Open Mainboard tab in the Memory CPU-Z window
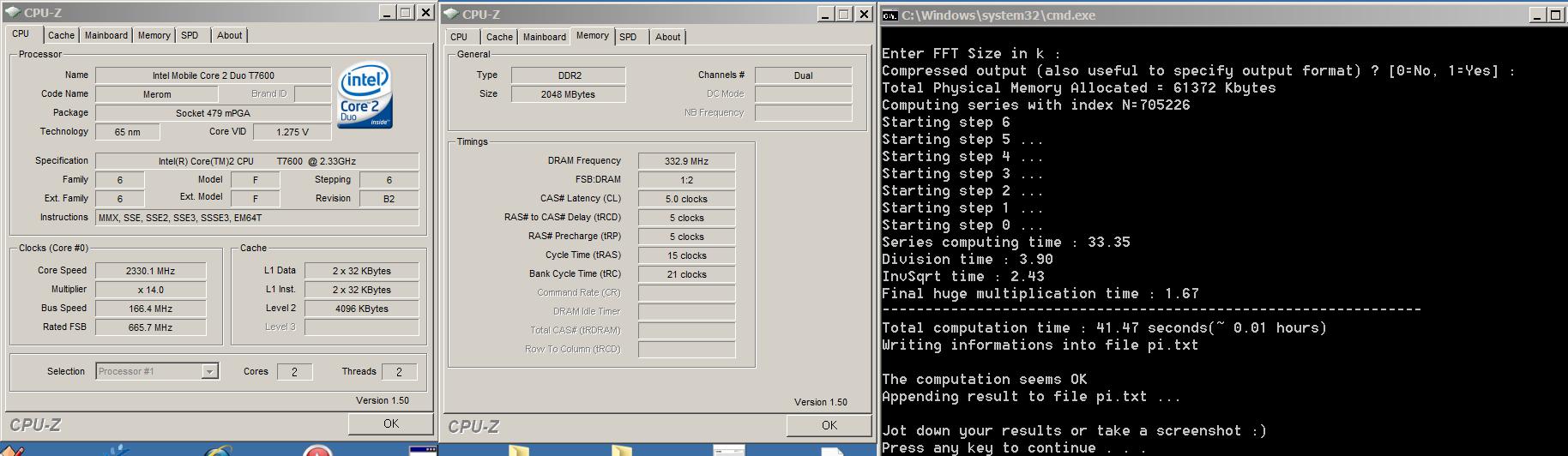Screen dimensions: 1568x456 545,37
